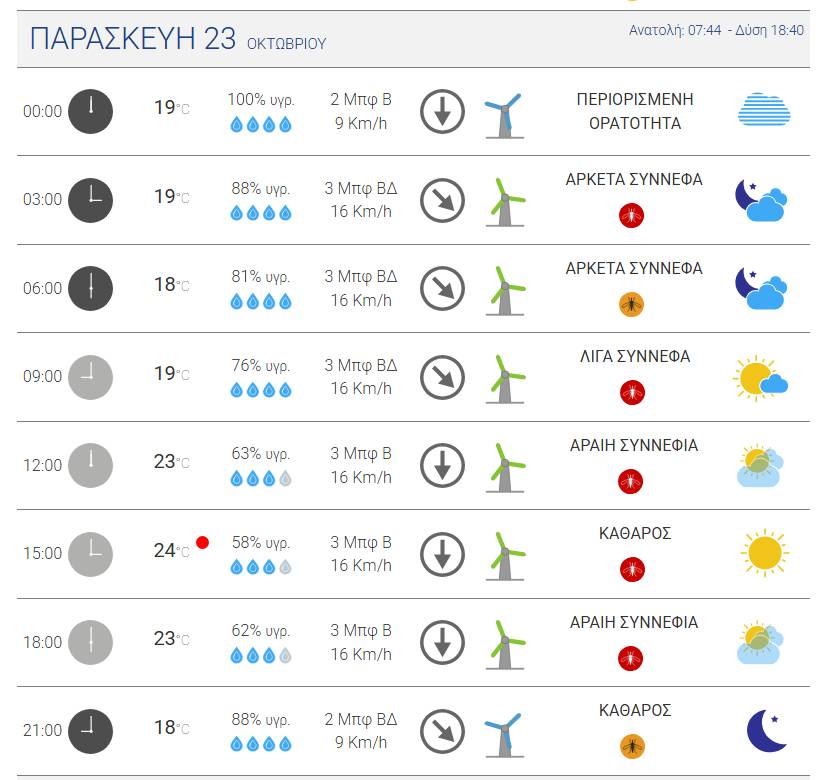829x780 pixels.
Task: Click the wind turbine icon at 12:00
Action: coord(505,467)
